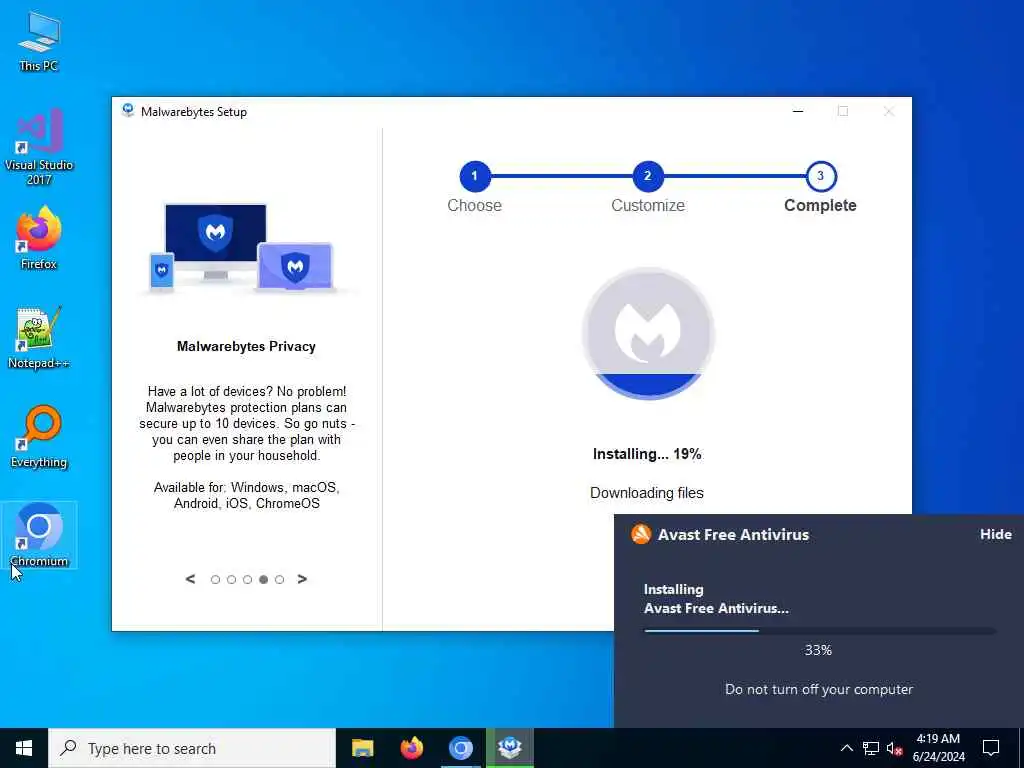Click the Do not turn off your computer text
This screenshot has width=1024, height=768.
click(x=819, y=689)
